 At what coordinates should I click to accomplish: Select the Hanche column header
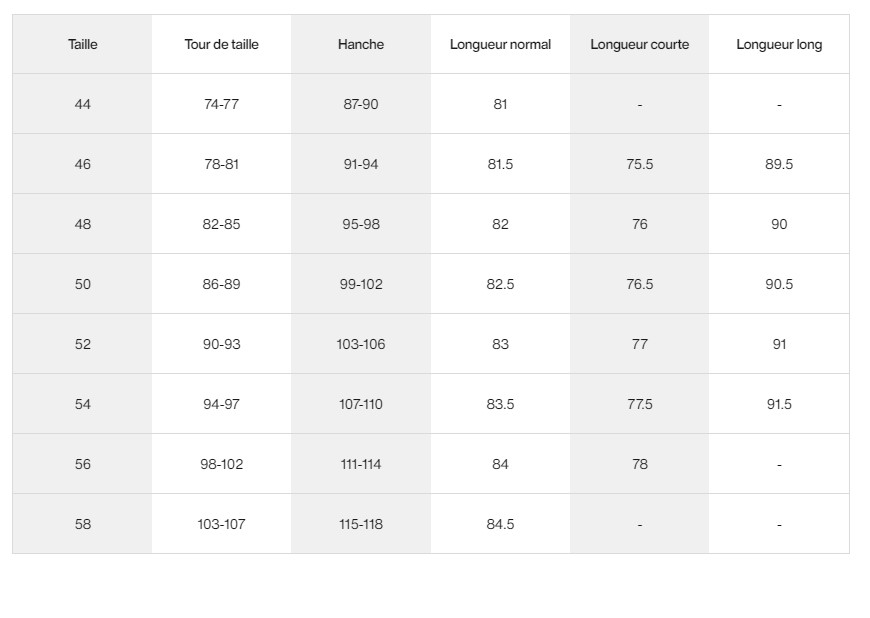(x=361, y=44)
